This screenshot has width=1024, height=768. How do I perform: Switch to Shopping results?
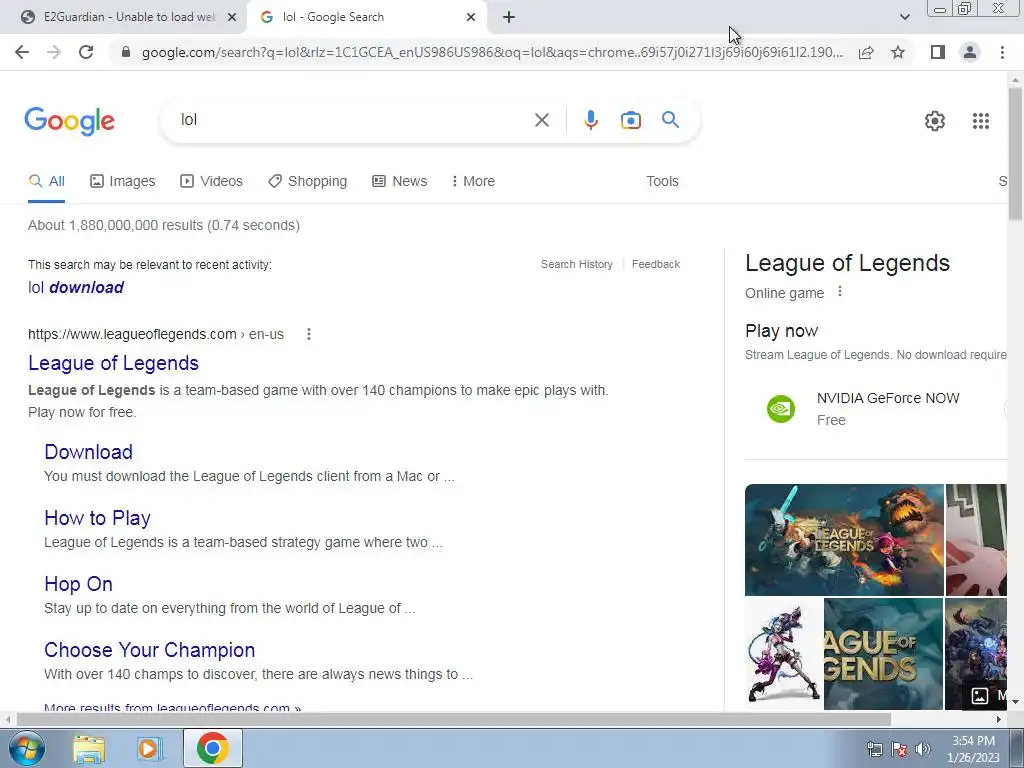[308, 182]
